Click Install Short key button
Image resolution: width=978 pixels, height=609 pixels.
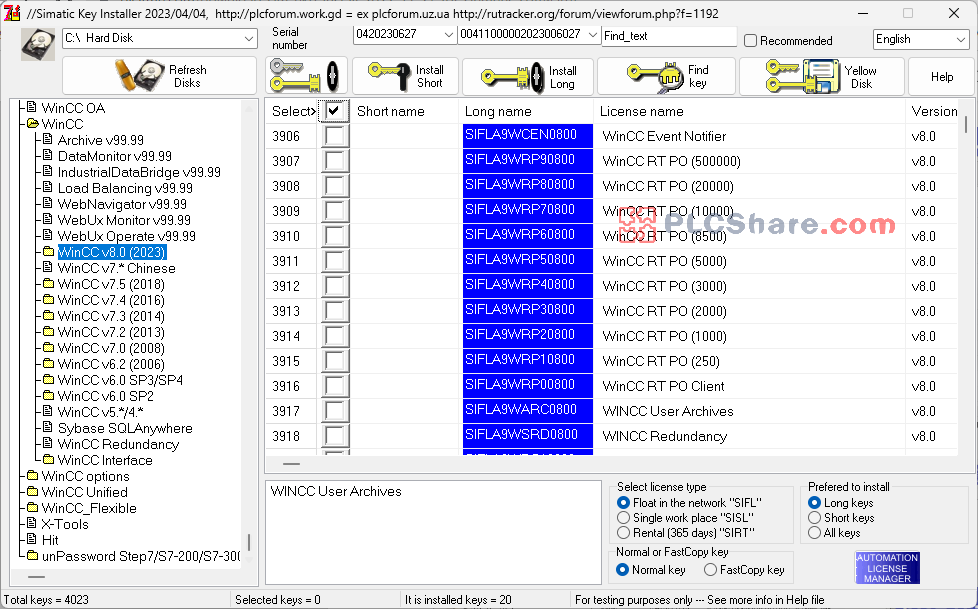(x=405, y=76)
